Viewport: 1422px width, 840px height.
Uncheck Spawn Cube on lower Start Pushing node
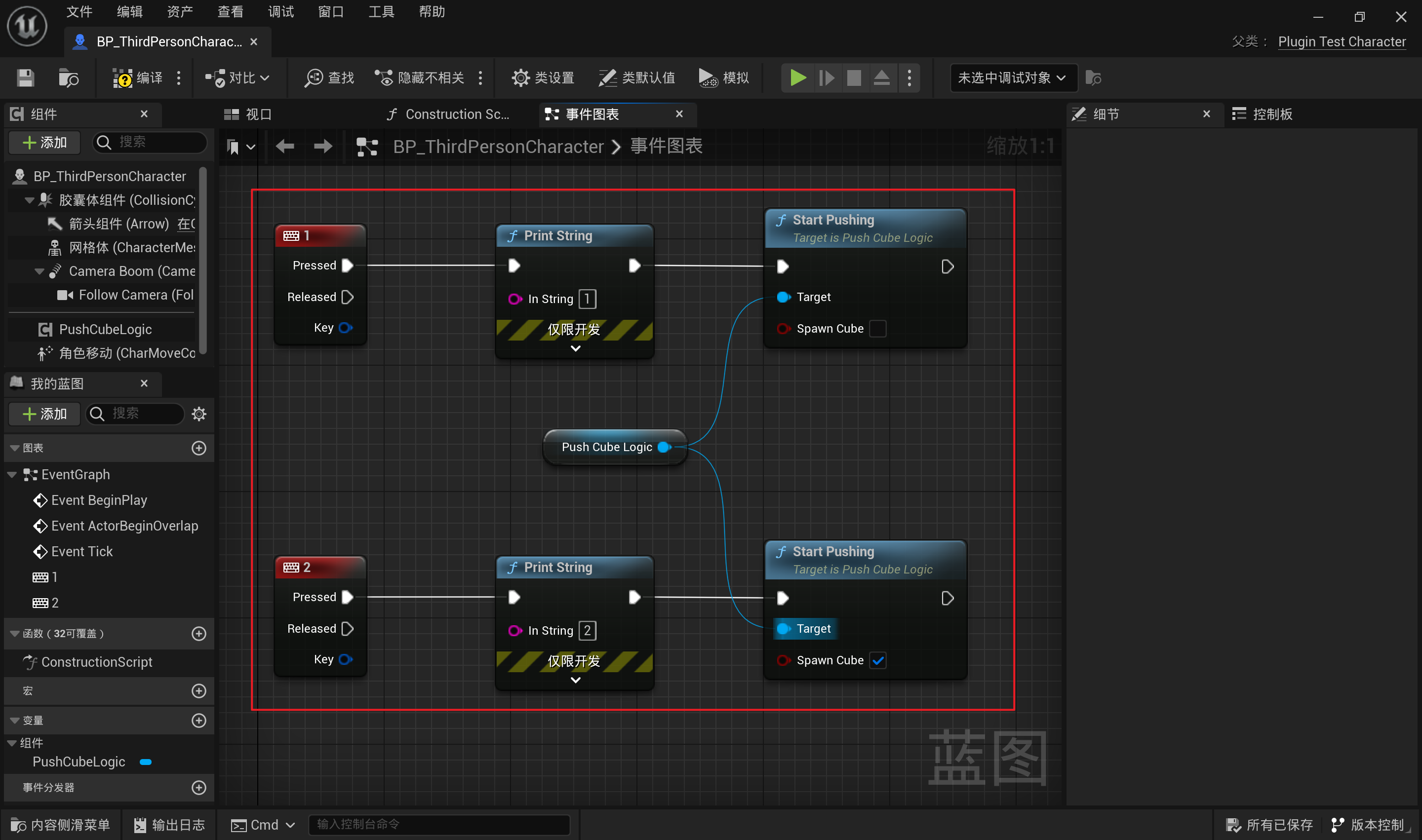(877, 660)
